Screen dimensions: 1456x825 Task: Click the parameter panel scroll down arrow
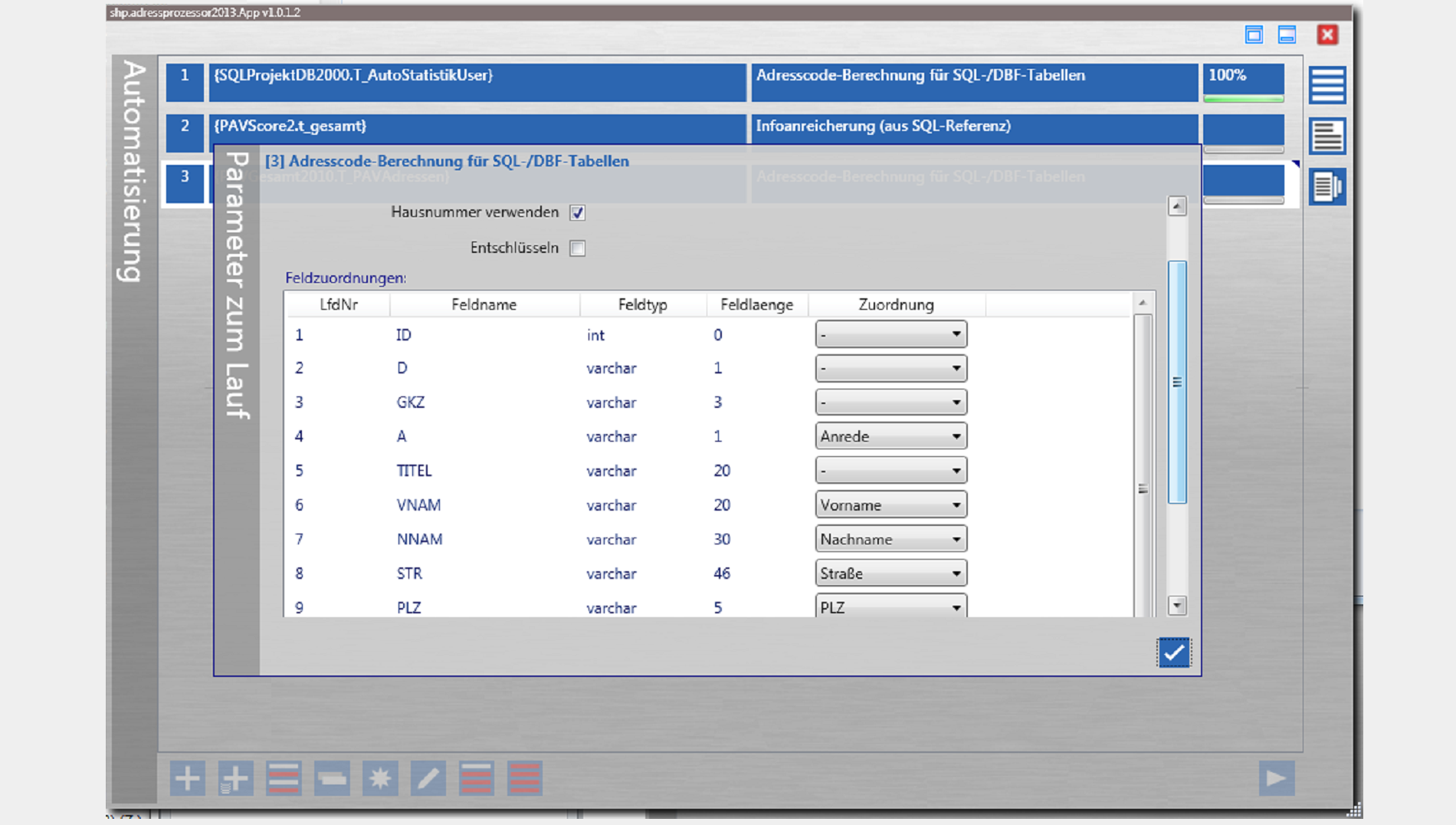point(1177,606)
